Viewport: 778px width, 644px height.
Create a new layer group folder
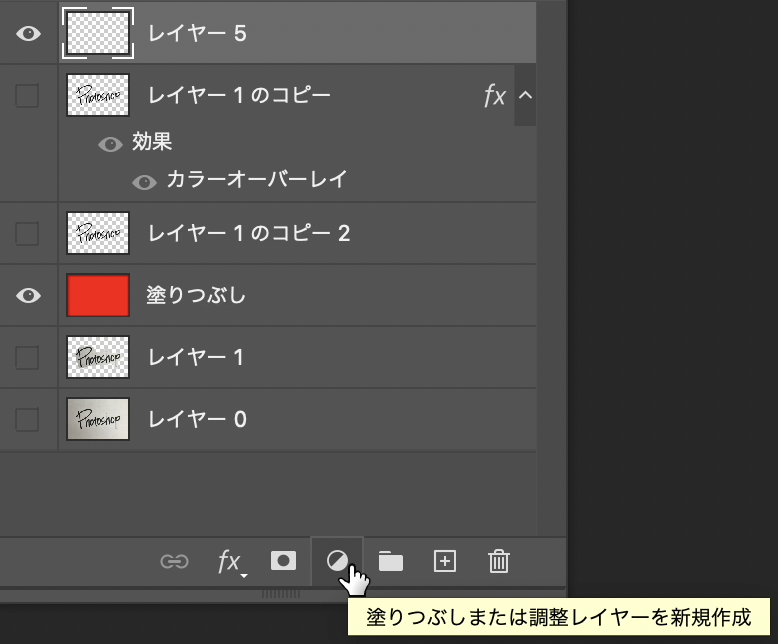(x=391, y=562)
